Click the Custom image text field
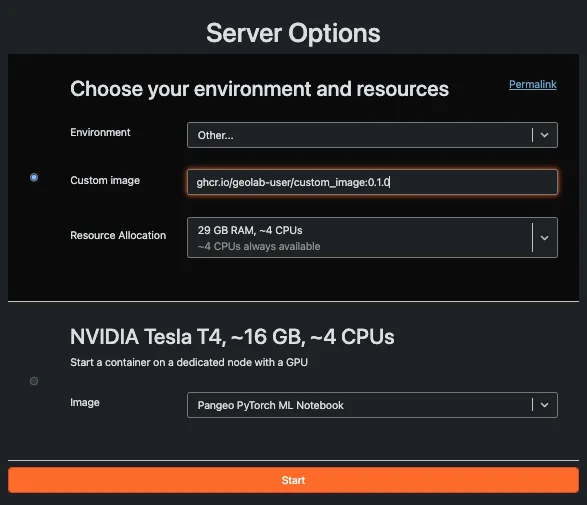The width and height of the screenshot is (587, 505). (x=372, y=182)
